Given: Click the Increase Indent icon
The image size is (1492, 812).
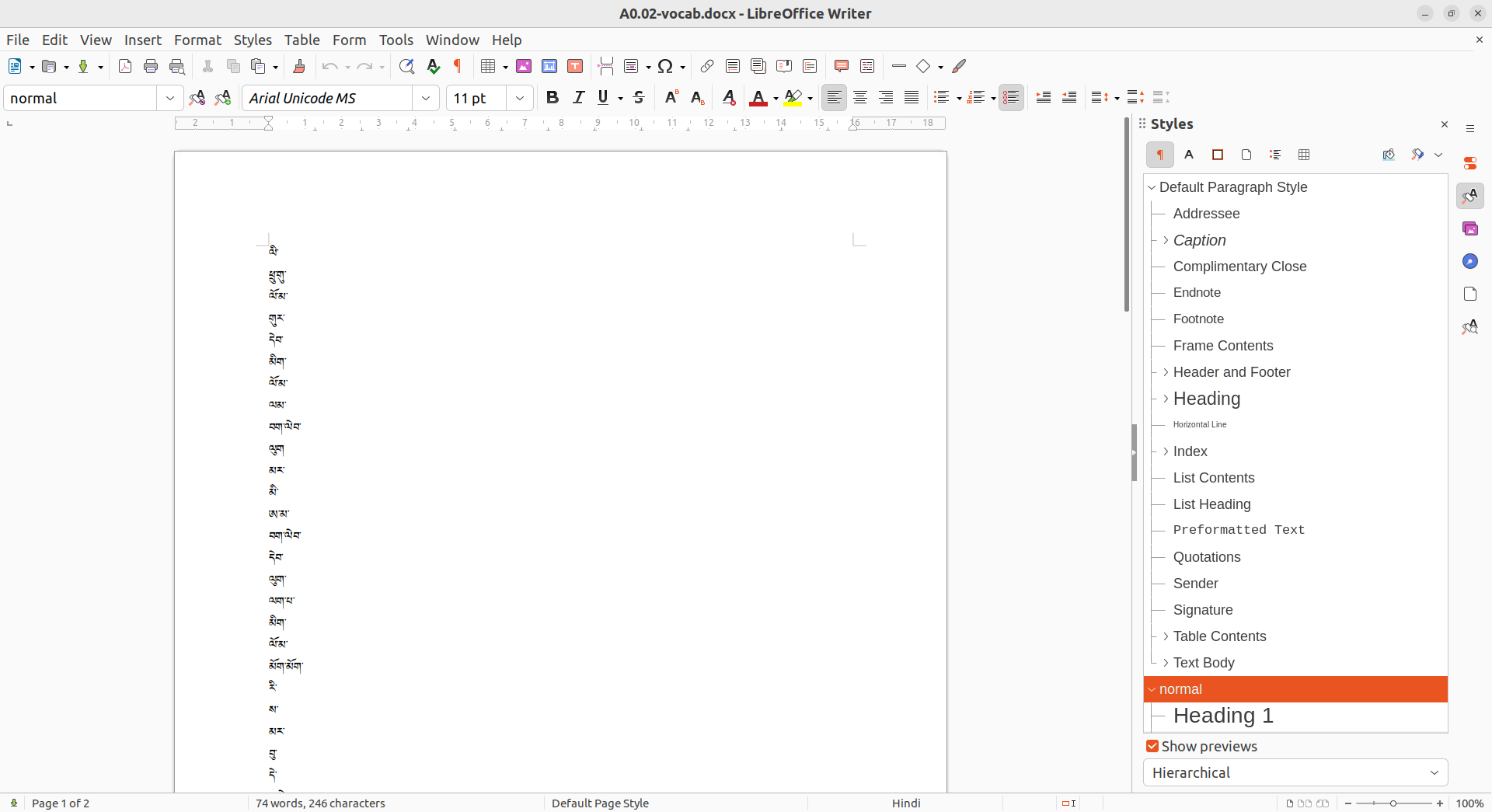Looking at the screenshot, I should [1044, 97].
